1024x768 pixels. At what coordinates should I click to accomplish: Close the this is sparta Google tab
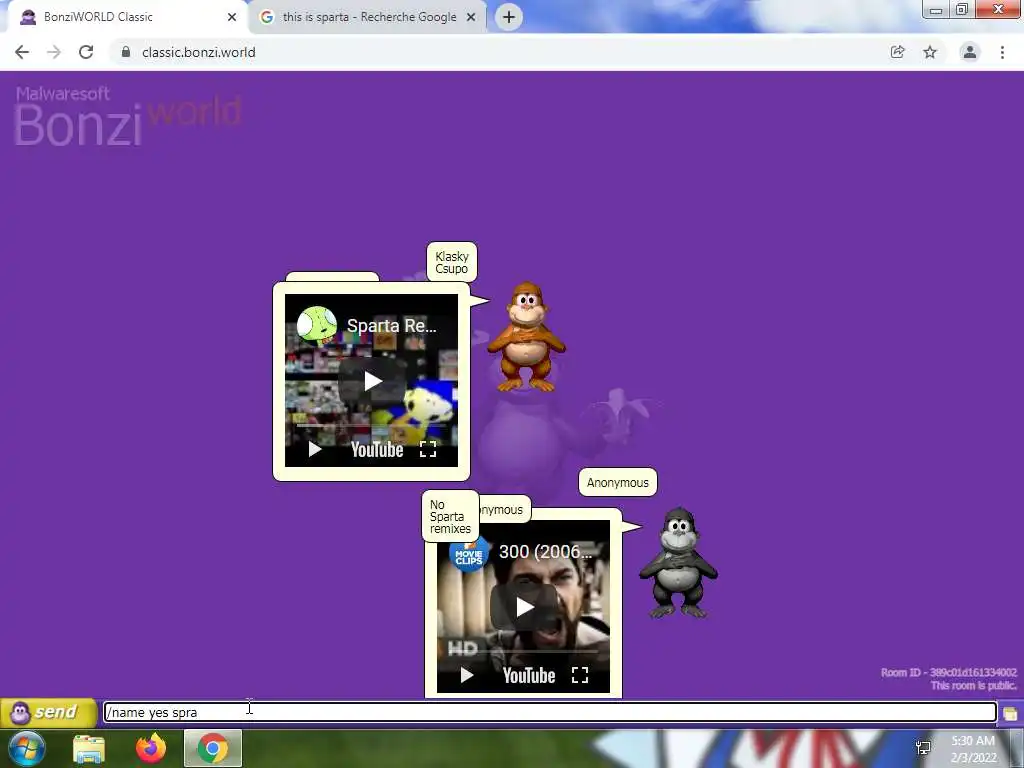[471, 17]
